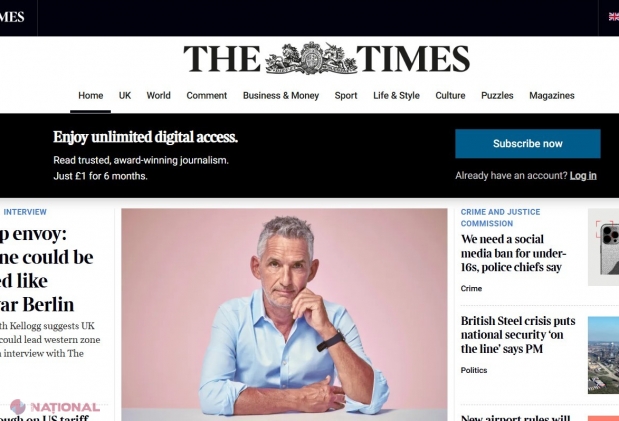The width and height of the screenshot is (619, 421).
Task: Navigate to the Sport section
Action: pos(346,96)
